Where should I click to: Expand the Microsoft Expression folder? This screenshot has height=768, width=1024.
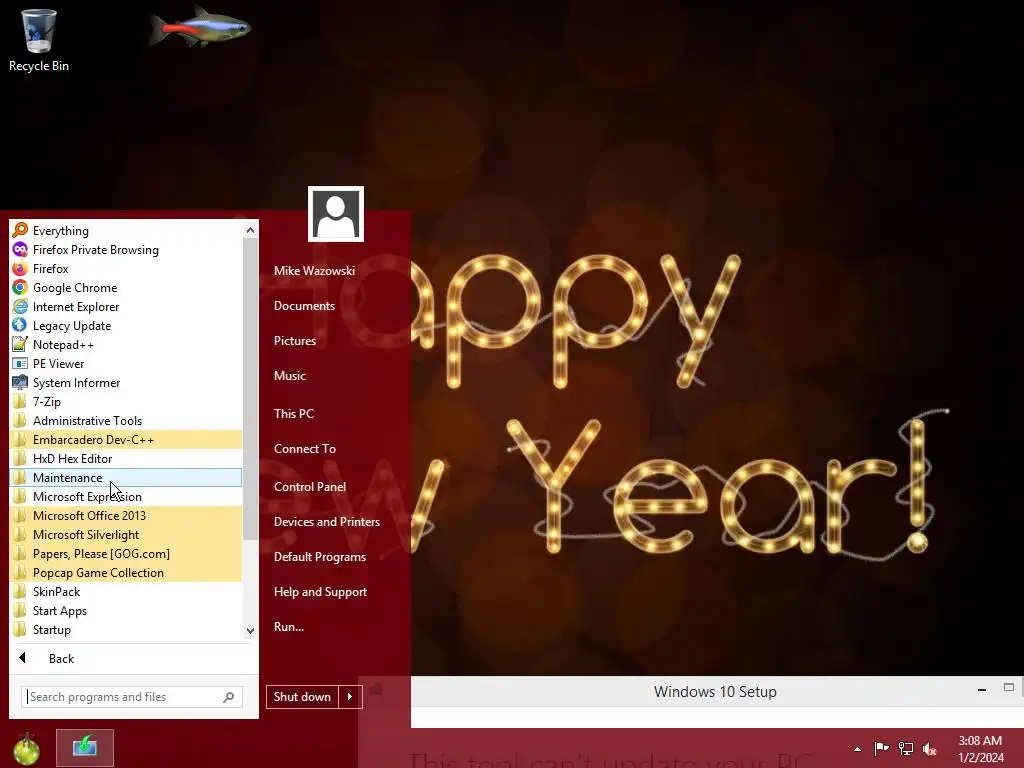(126, 496)
